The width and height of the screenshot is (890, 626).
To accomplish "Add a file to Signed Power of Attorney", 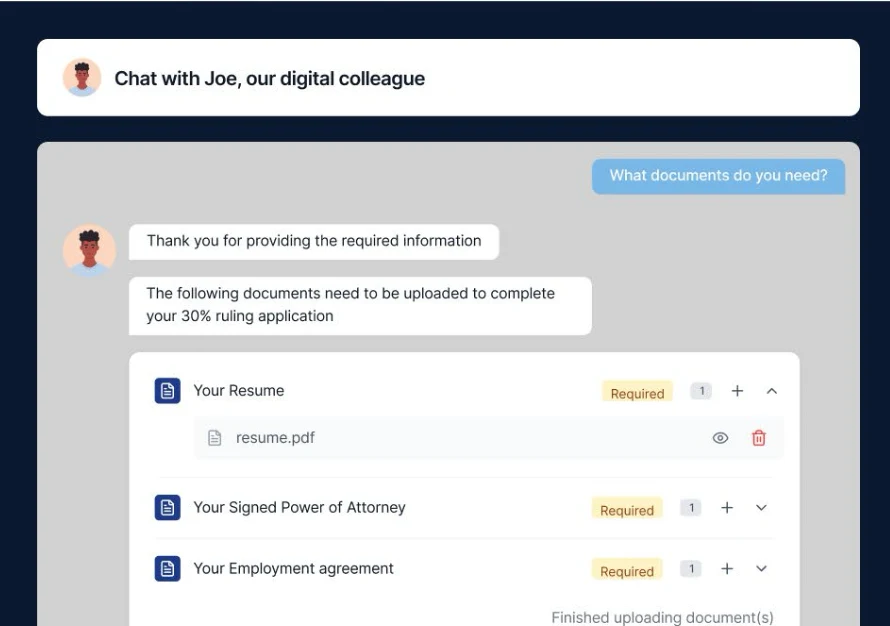I will (727, 507).
